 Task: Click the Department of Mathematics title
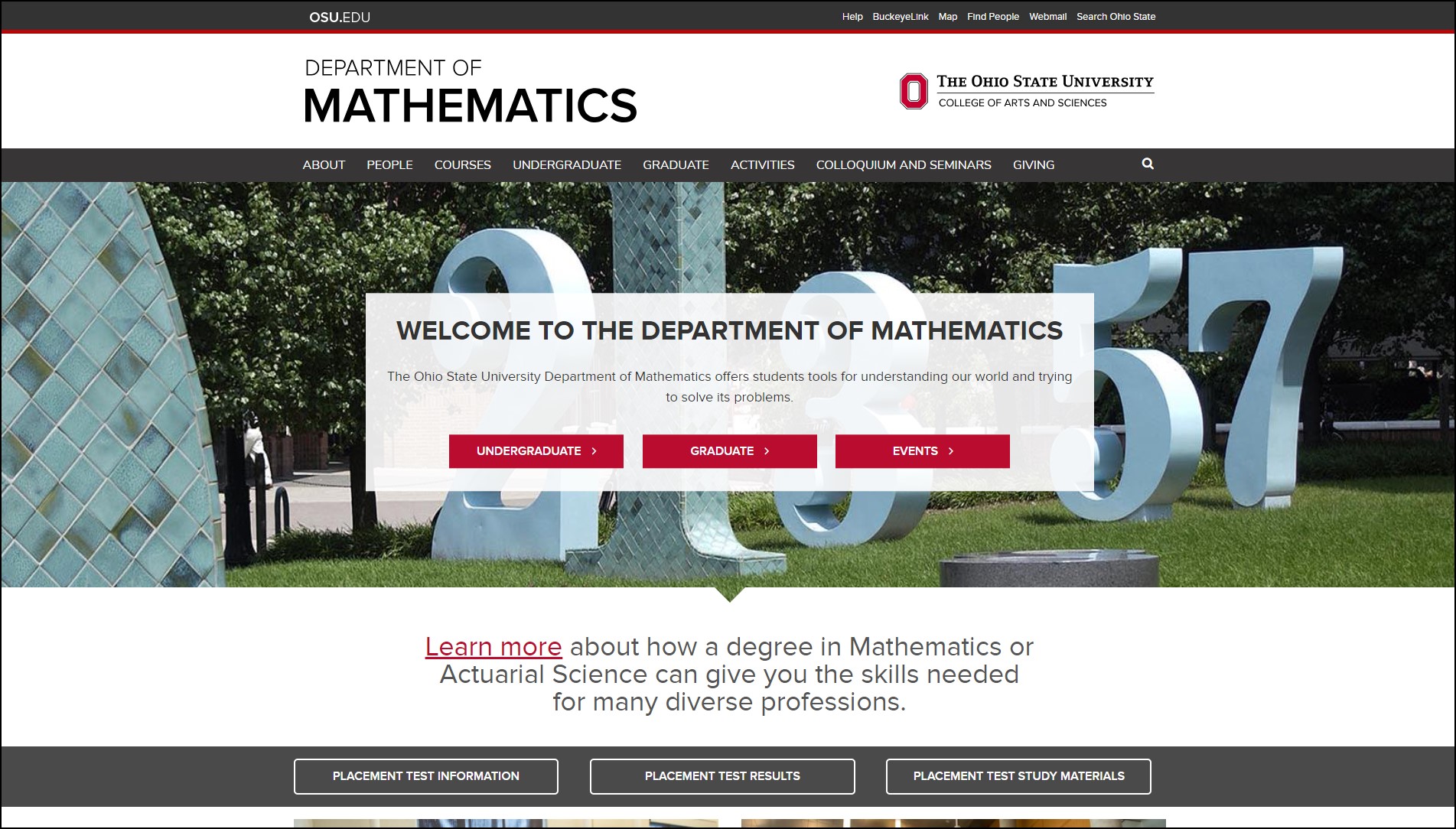pos(470,92)
